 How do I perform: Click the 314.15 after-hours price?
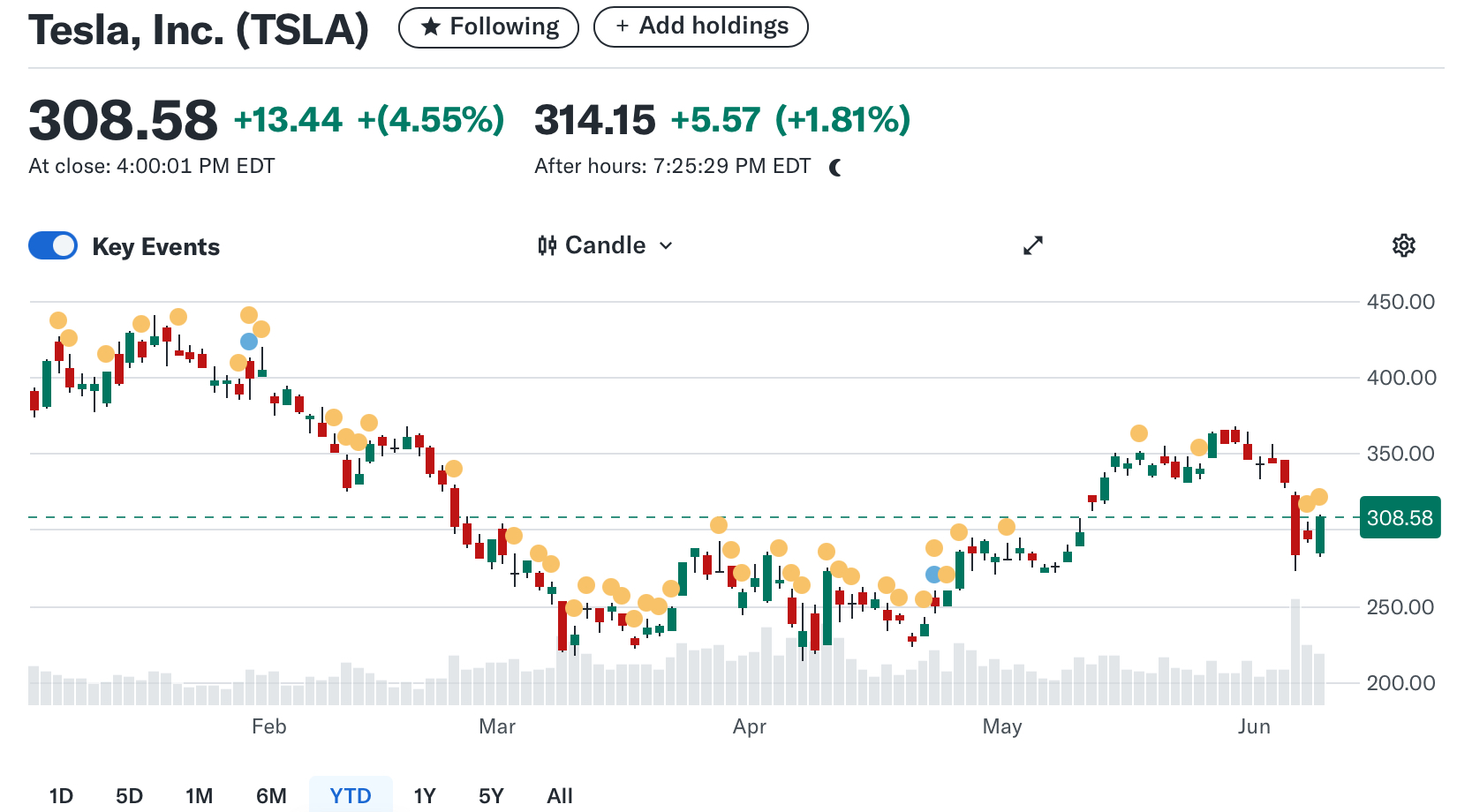pos(595,120)
